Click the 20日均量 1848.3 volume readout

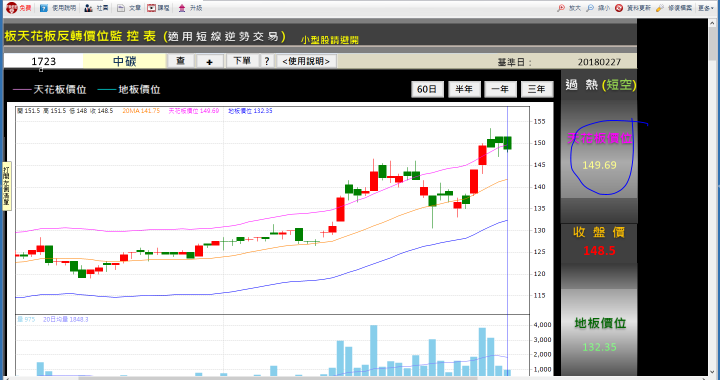point(66,319)
